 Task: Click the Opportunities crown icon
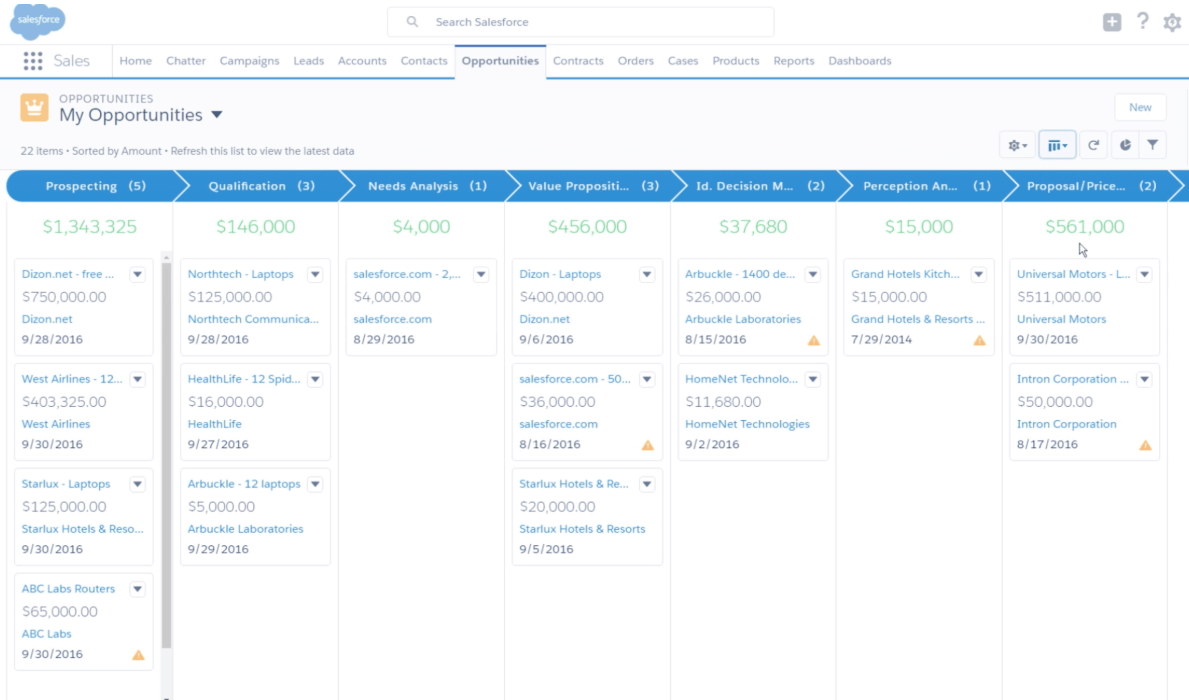[34, 108]
